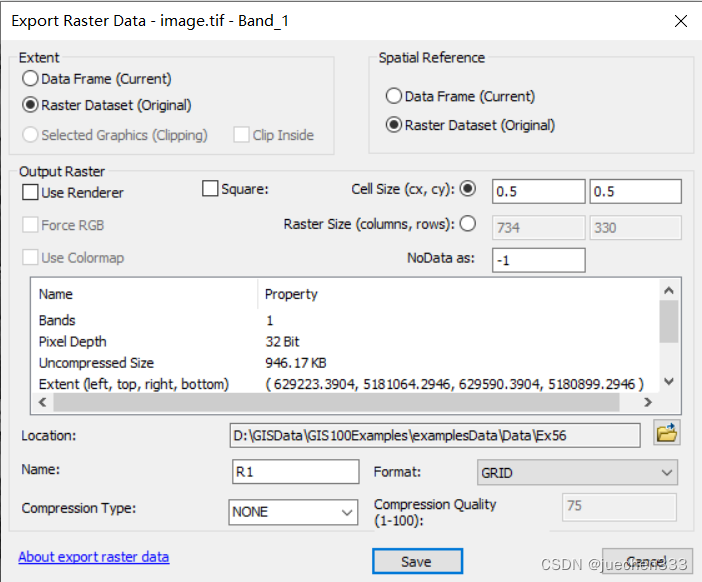Image resolution: width=702 pixels, height=582 pixels.
Task: Open the Compression Type dropdown
Action: pos(293,512)
